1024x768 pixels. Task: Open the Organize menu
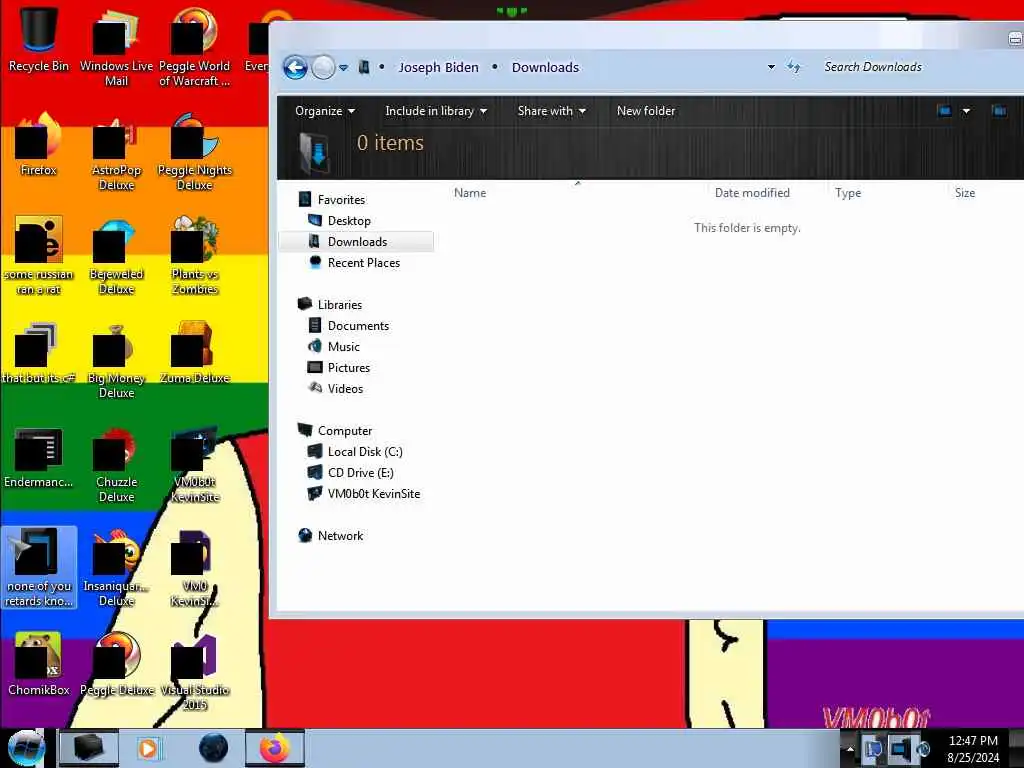325,111
